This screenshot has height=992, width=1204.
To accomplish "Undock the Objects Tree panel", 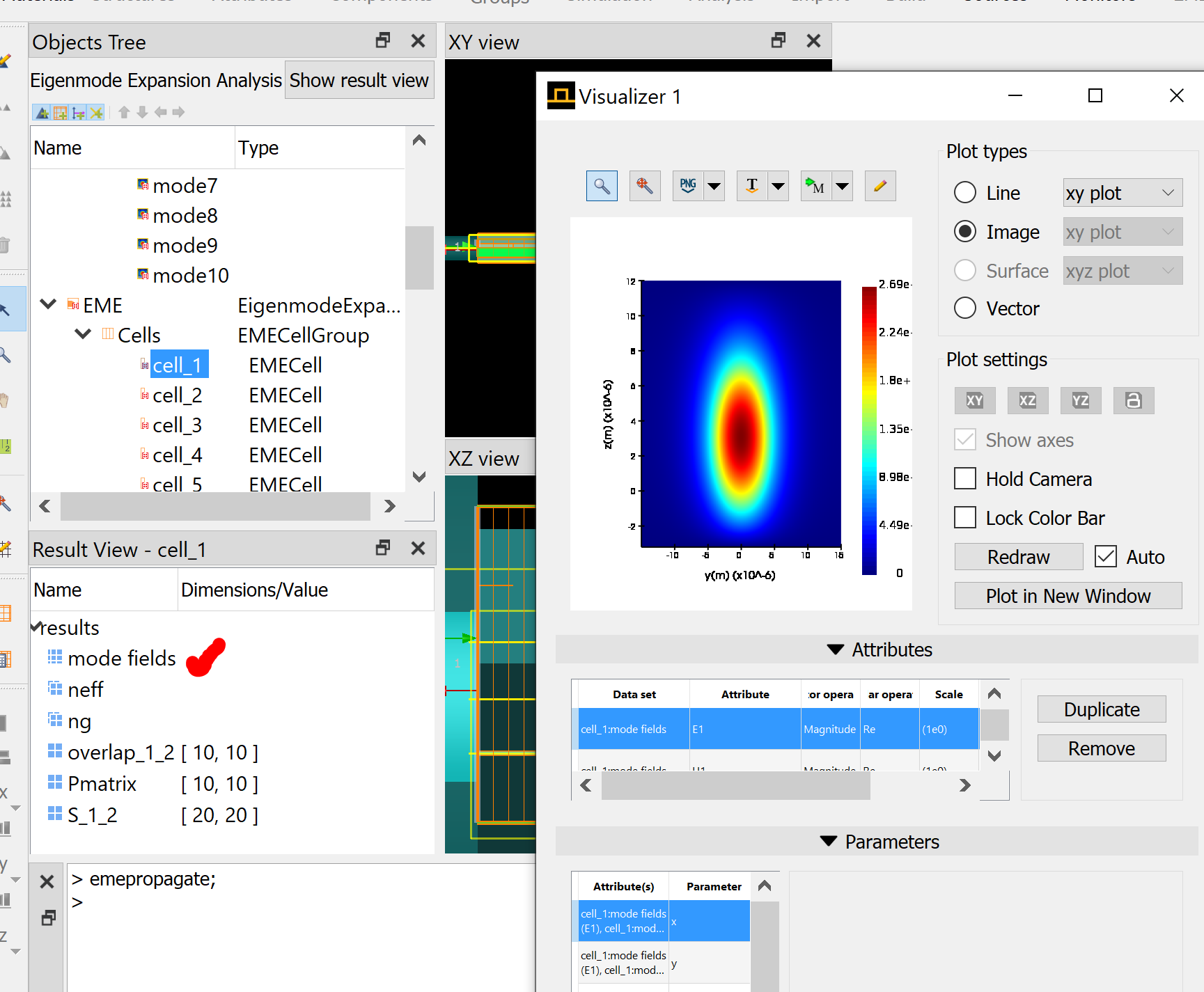I will [x=382, y=41].
